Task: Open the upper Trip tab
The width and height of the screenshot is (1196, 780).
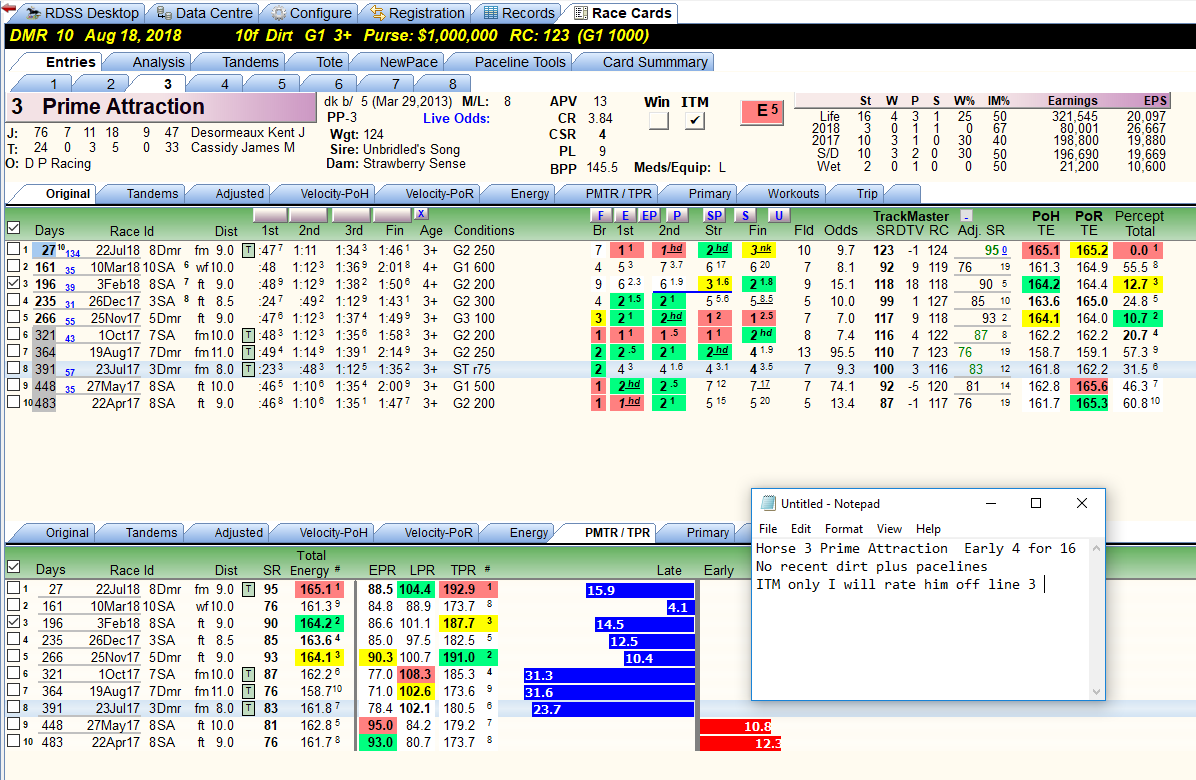Action: (866, 194)
